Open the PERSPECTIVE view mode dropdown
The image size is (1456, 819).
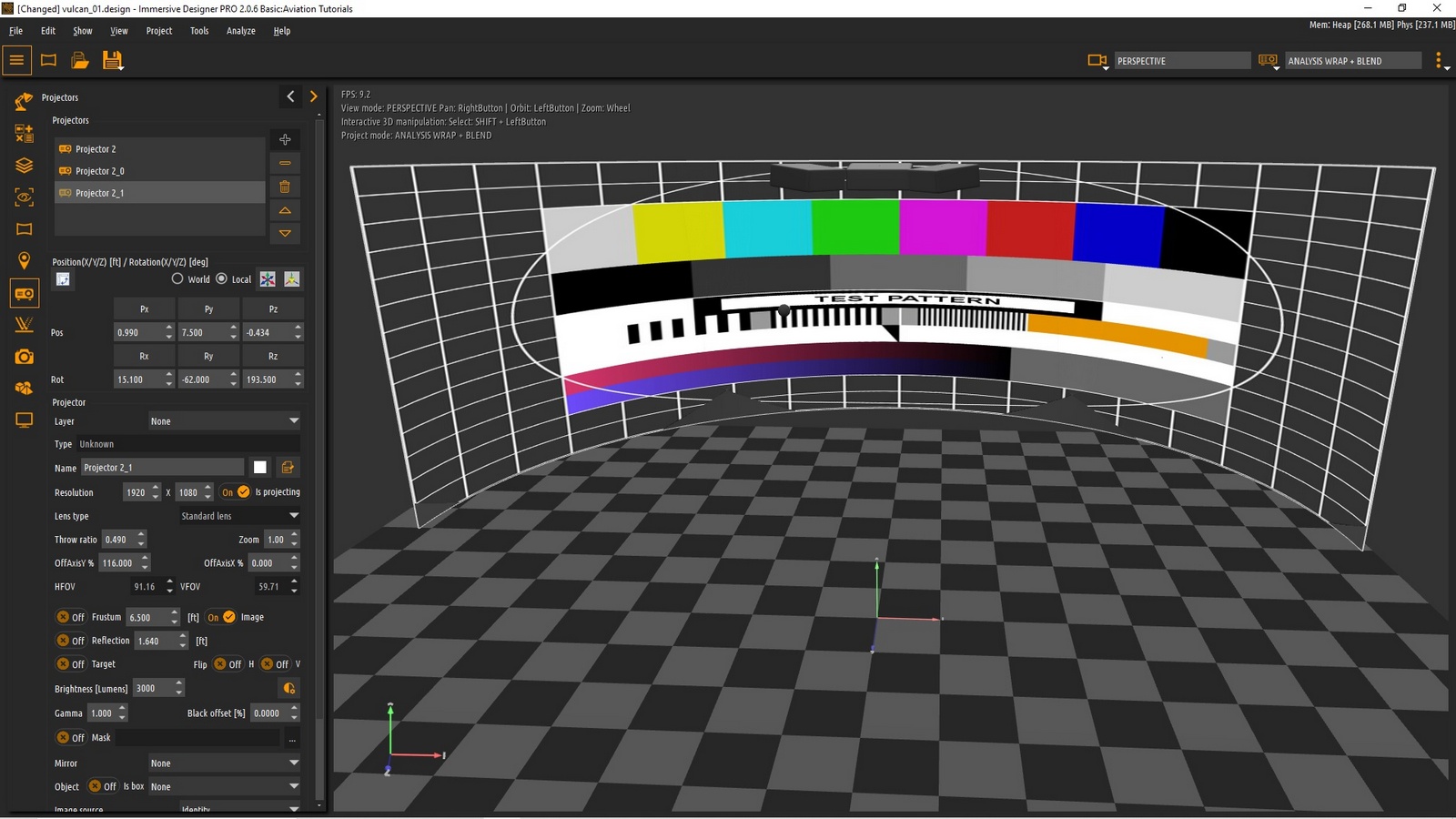coord(1183,61)
